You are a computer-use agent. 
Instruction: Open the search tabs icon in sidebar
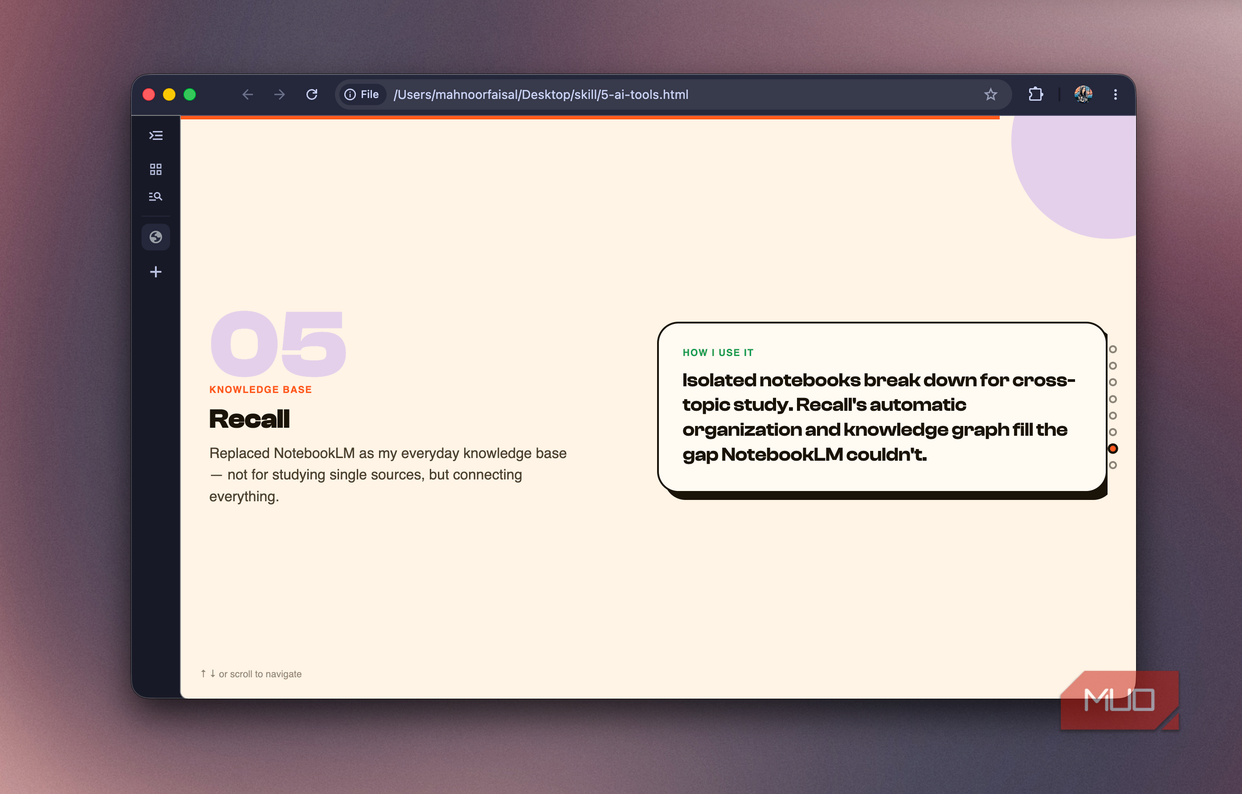(x=156, y=197)
